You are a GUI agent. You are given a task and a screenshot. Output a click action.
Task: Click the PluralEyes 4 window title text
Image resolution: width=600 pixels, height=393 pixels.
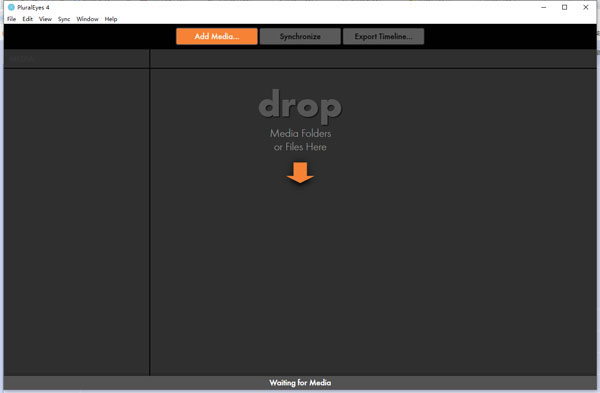pos(33,7)
